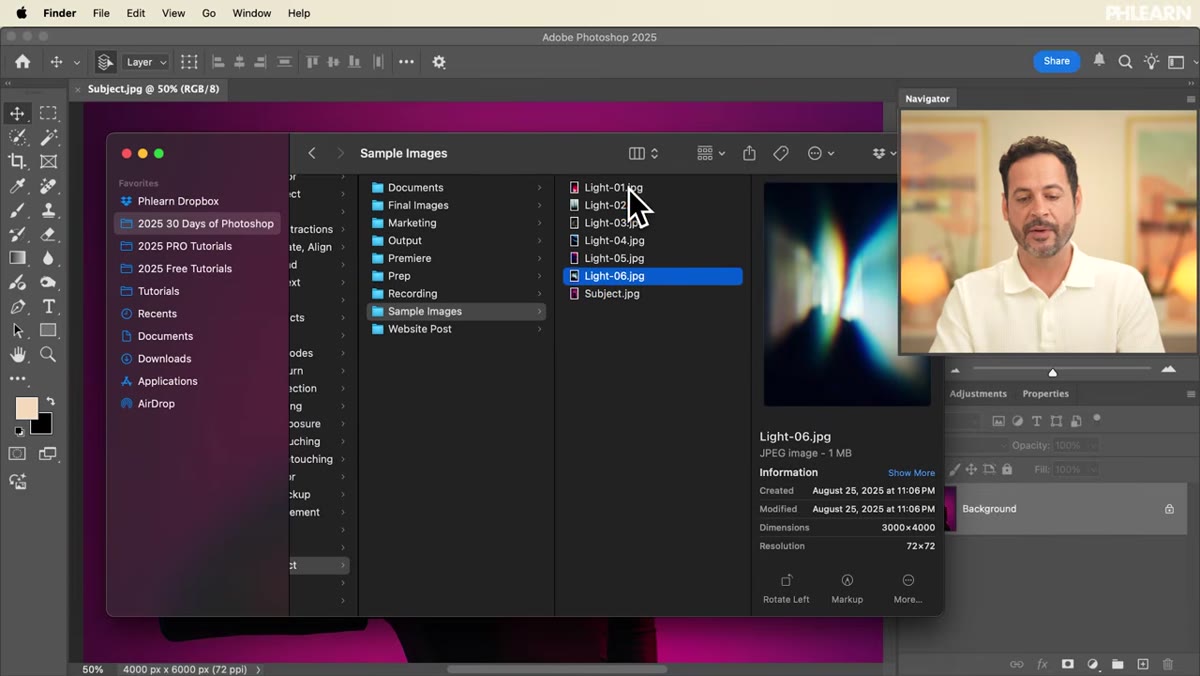Open Dropbox toolbar dropdown in Finder
Viewport: 1200px width, 676px height.
point(884,153)
